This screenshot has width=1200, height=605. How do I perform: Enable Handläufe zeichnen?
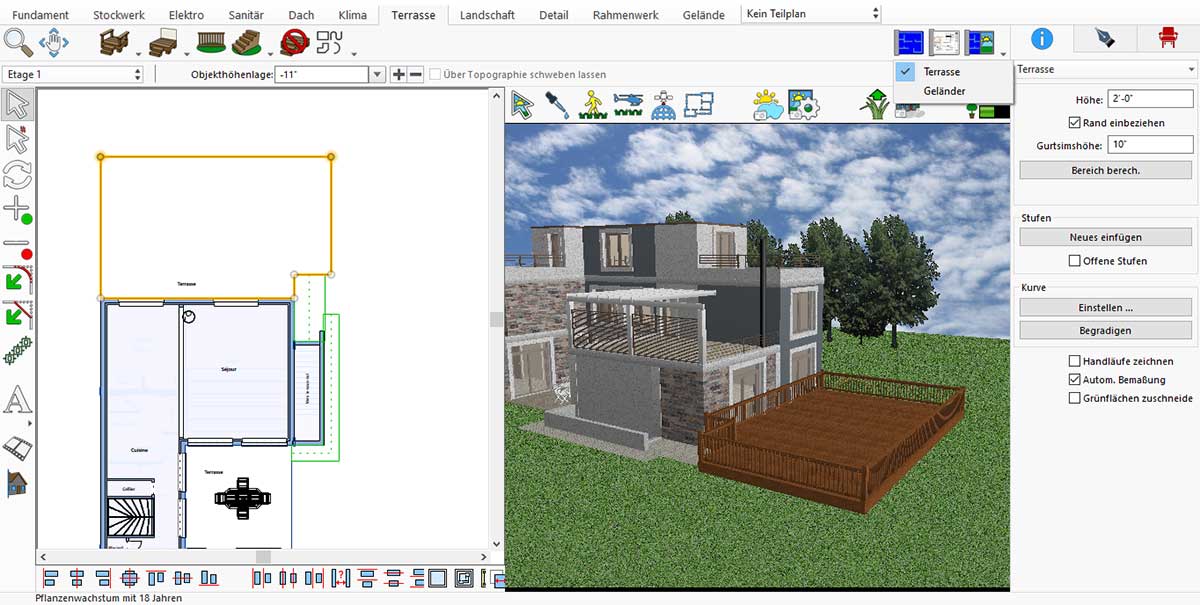pos(1077,361)
